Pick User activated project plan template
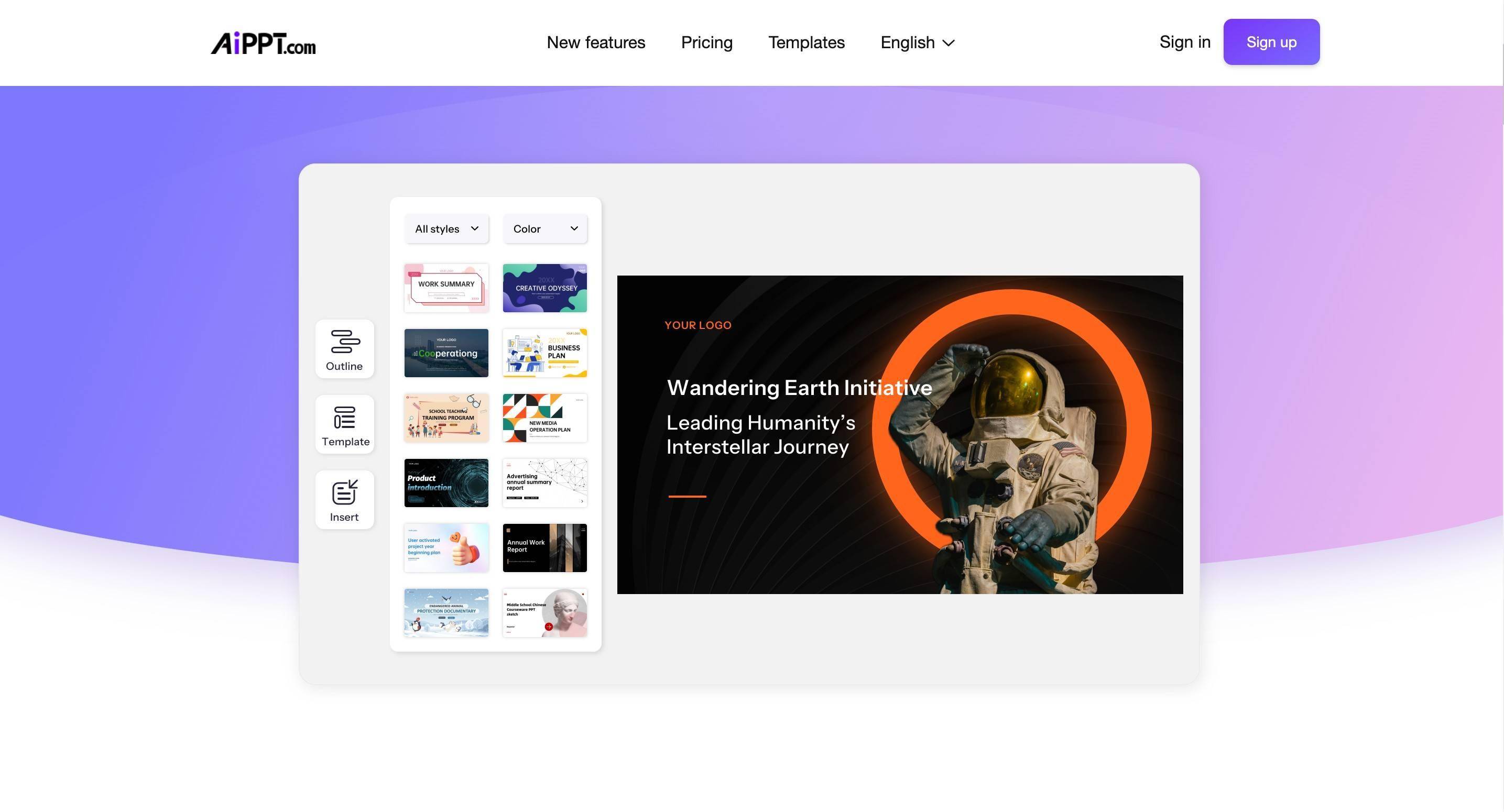Screen dimensions: 1504x812 coord(446,547)
